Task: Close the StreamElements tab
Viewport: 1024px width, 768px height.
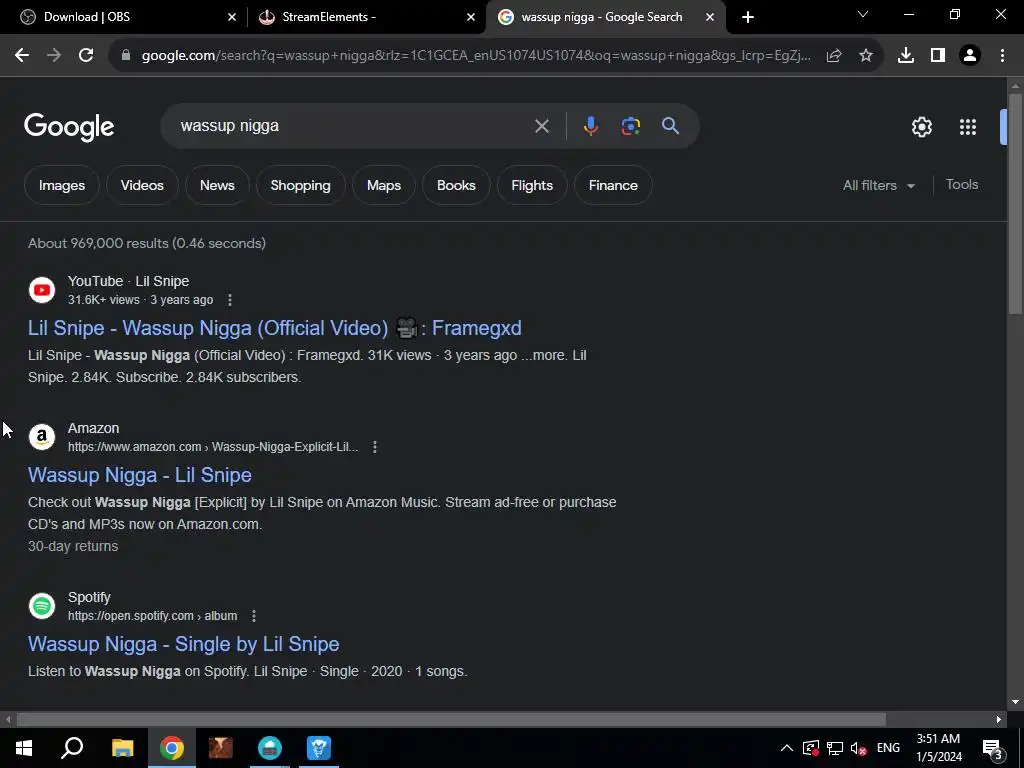Action: click(x=471, y=17)
